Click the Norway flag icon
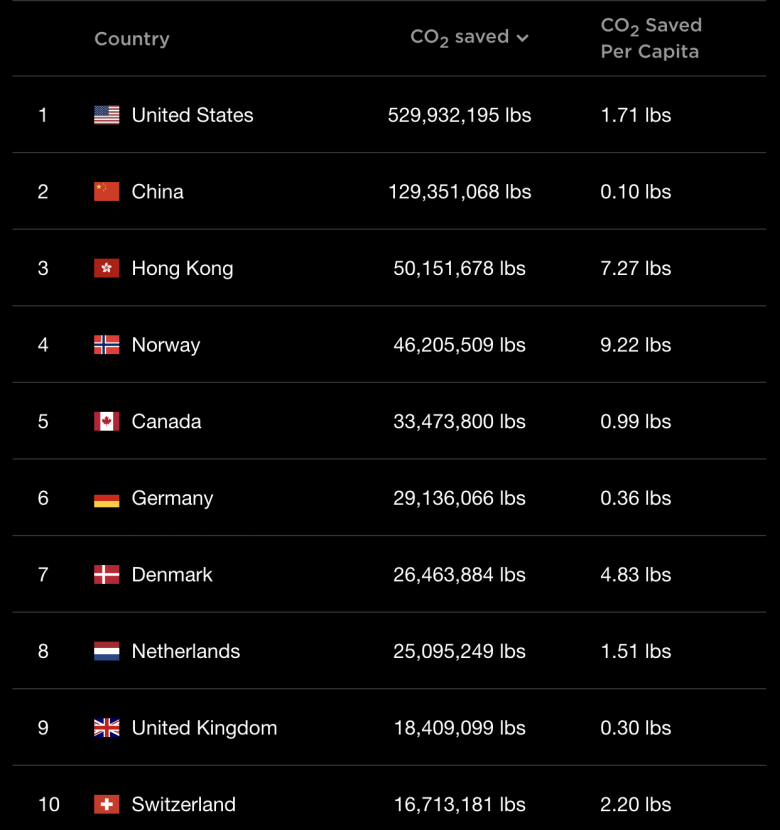 click(x=106, y=345)
